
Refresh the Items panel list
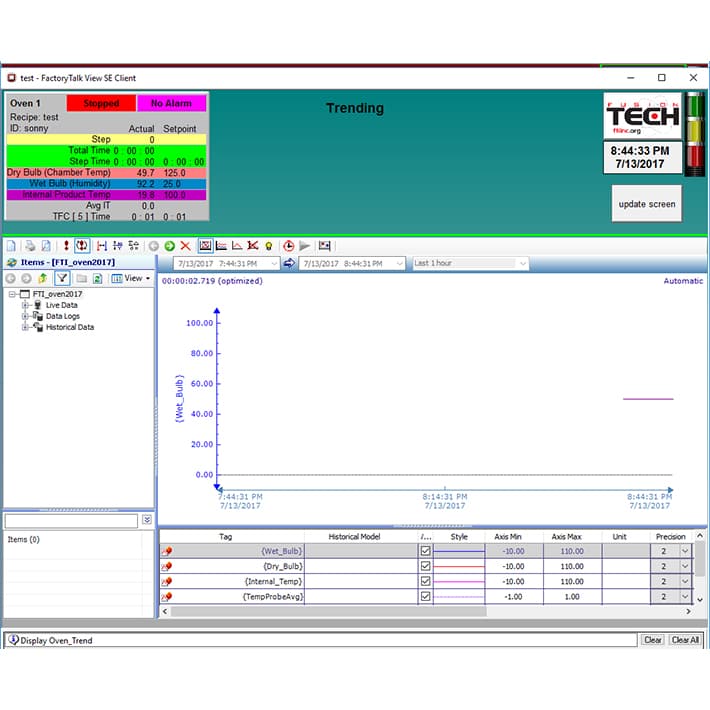tap(97, 278)
